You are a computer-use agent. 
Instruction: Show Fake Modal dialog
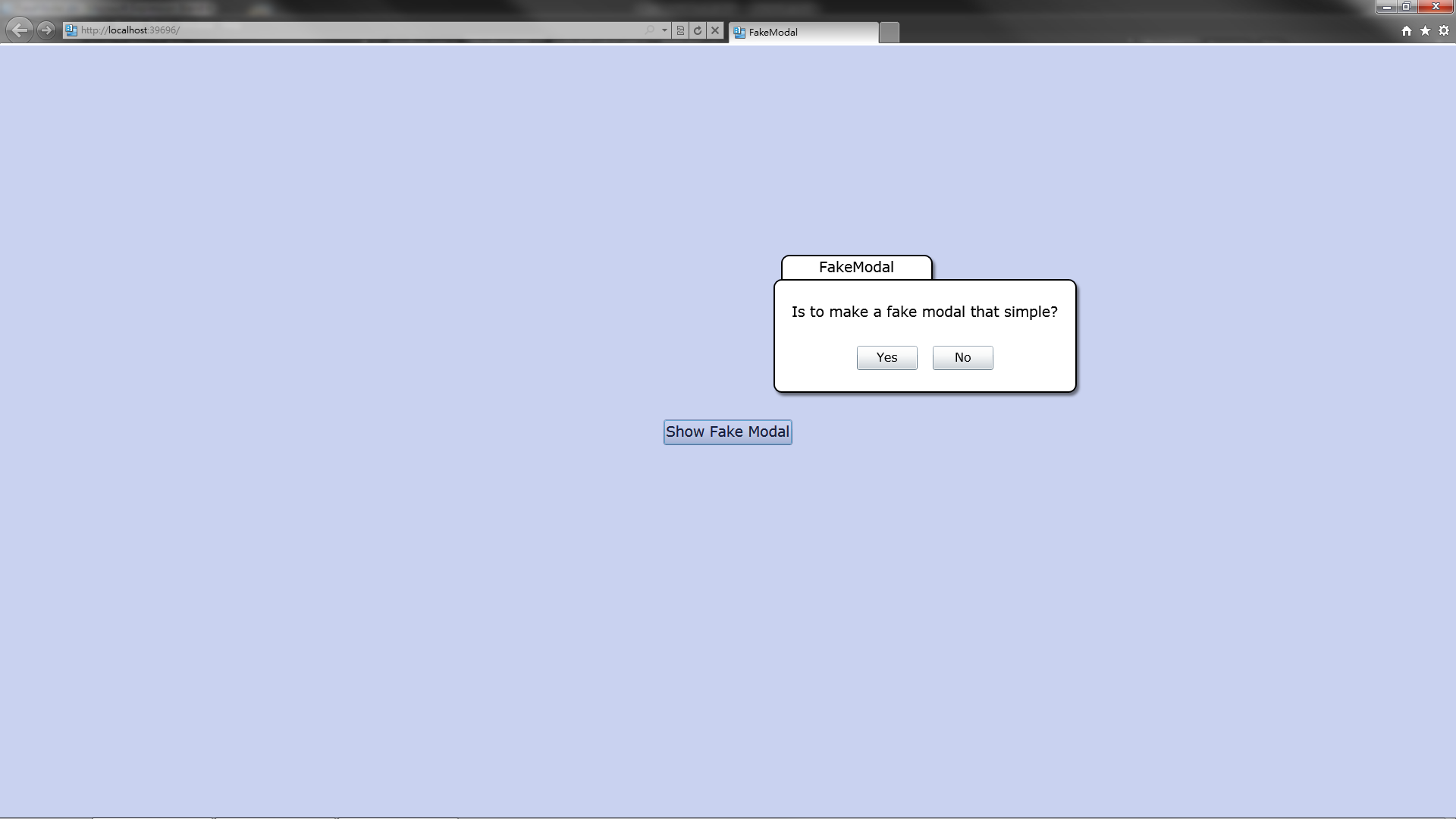728,431
